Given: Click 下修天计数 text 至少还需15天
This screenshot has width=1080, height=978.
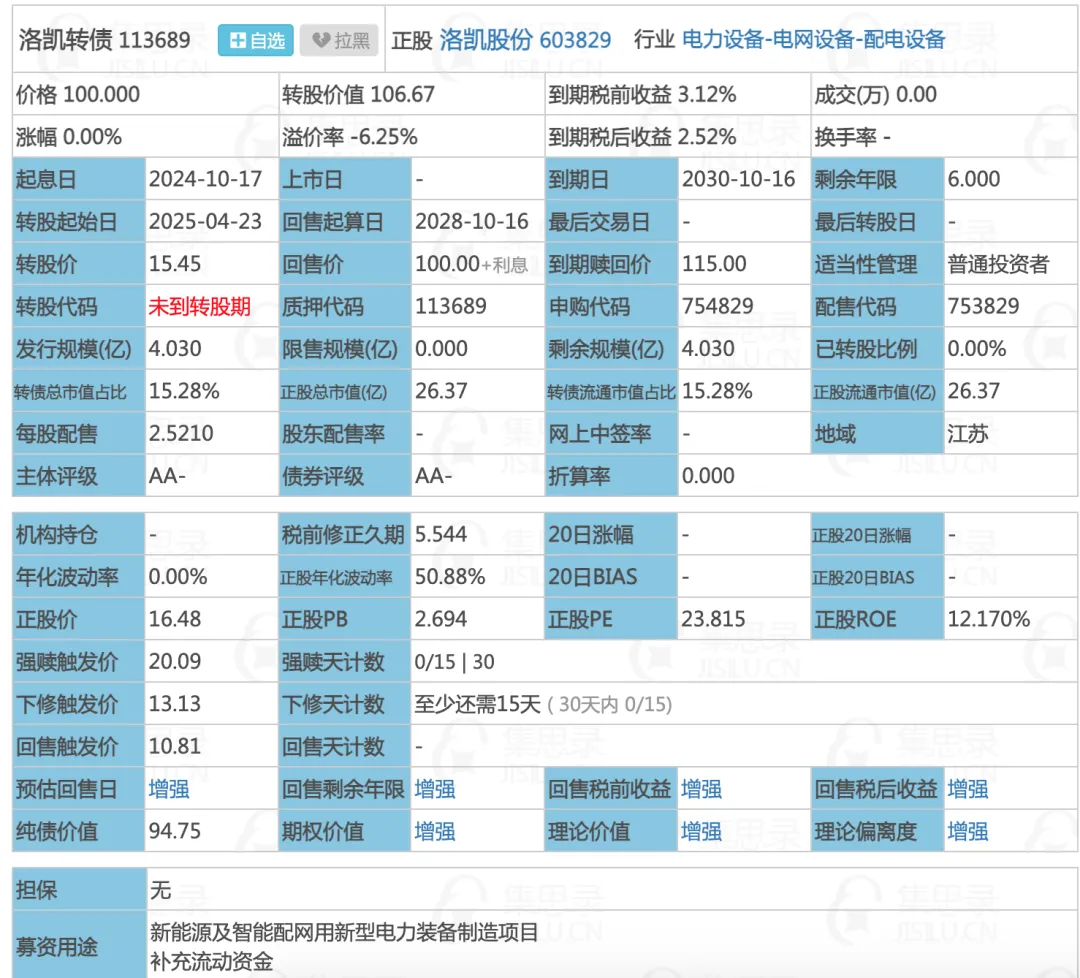Looking at the screenshot, I should coord(477,705).
